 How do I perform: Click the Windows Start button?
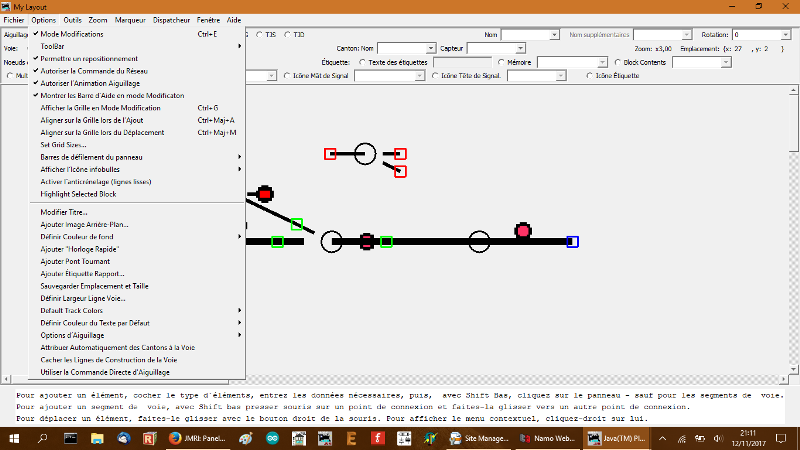tap(12, 437)
